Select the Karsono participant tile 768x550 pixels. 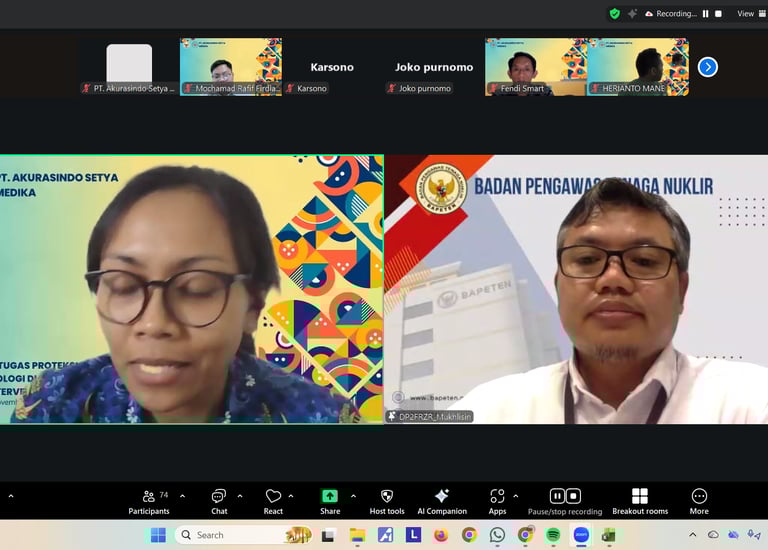tap(332, 67)
